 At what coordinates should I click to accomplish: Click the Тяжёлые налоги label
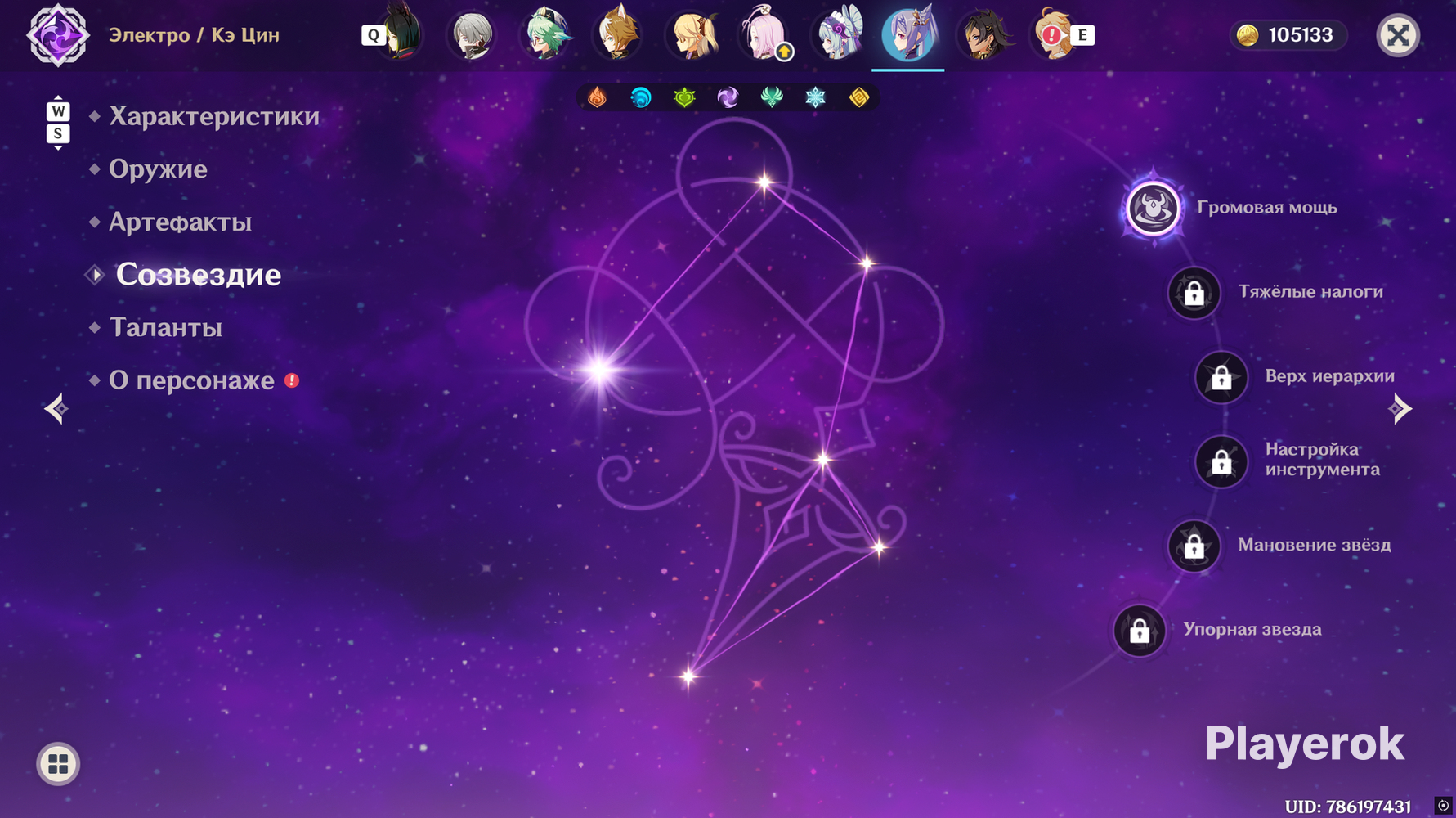click(x=1310, y=292)
